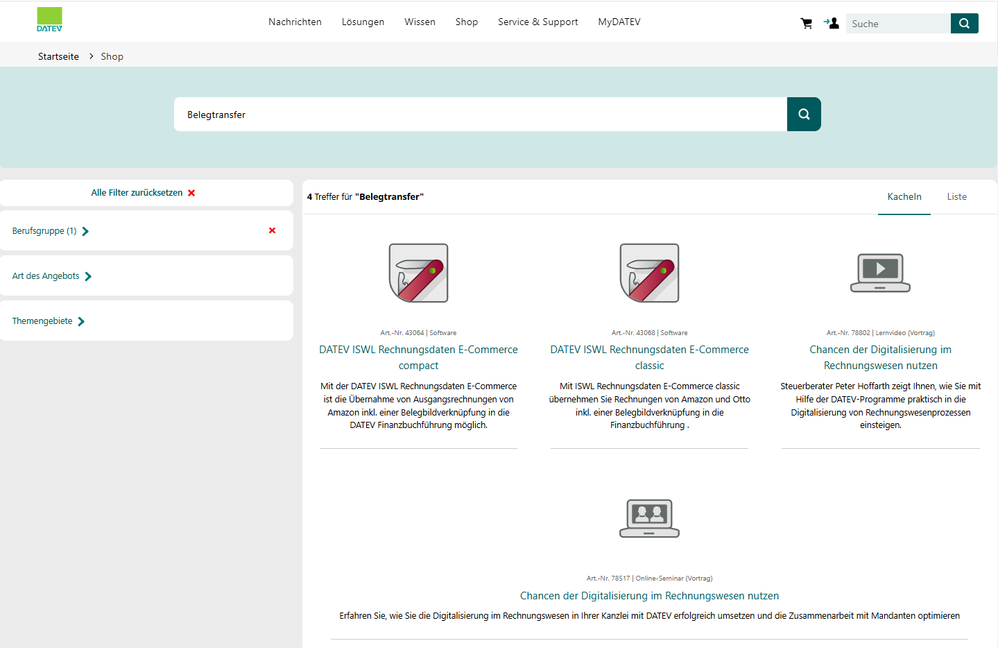Switch to the Kacheln view tab
The image size is (998, 648).
coord(904,197)
